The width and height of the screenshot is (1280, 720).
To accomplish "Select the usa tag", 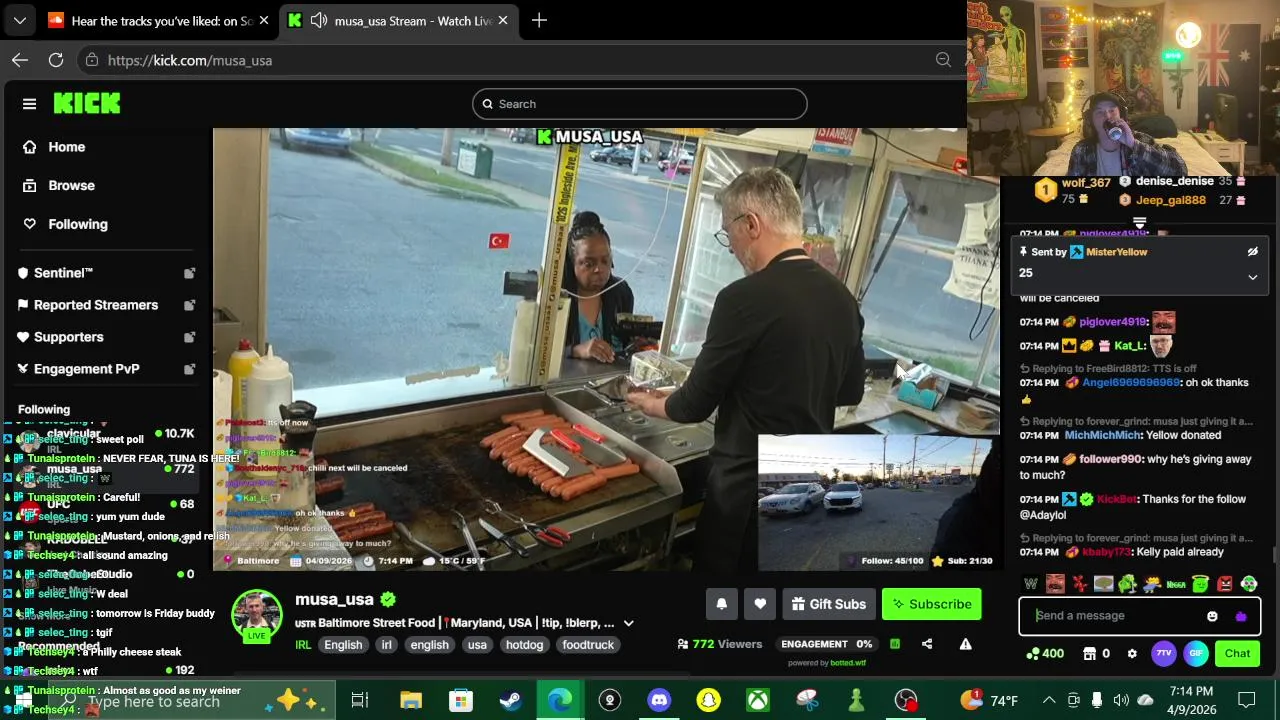I will pyautogui.click(x=477, y=645).
